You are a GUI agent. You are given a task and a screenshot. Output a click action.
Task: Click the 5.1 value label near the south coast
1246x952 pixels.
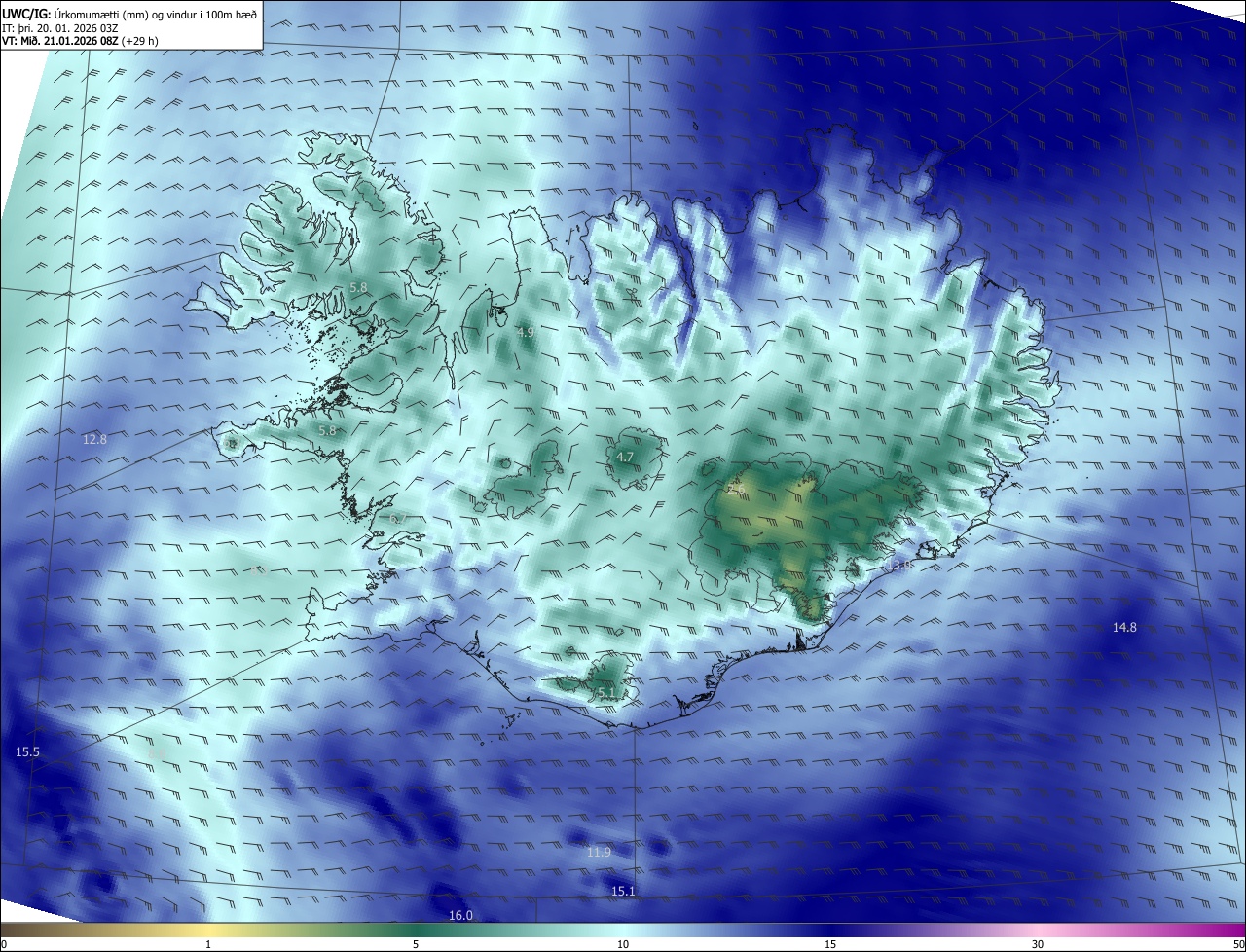(x=605, y=693)
